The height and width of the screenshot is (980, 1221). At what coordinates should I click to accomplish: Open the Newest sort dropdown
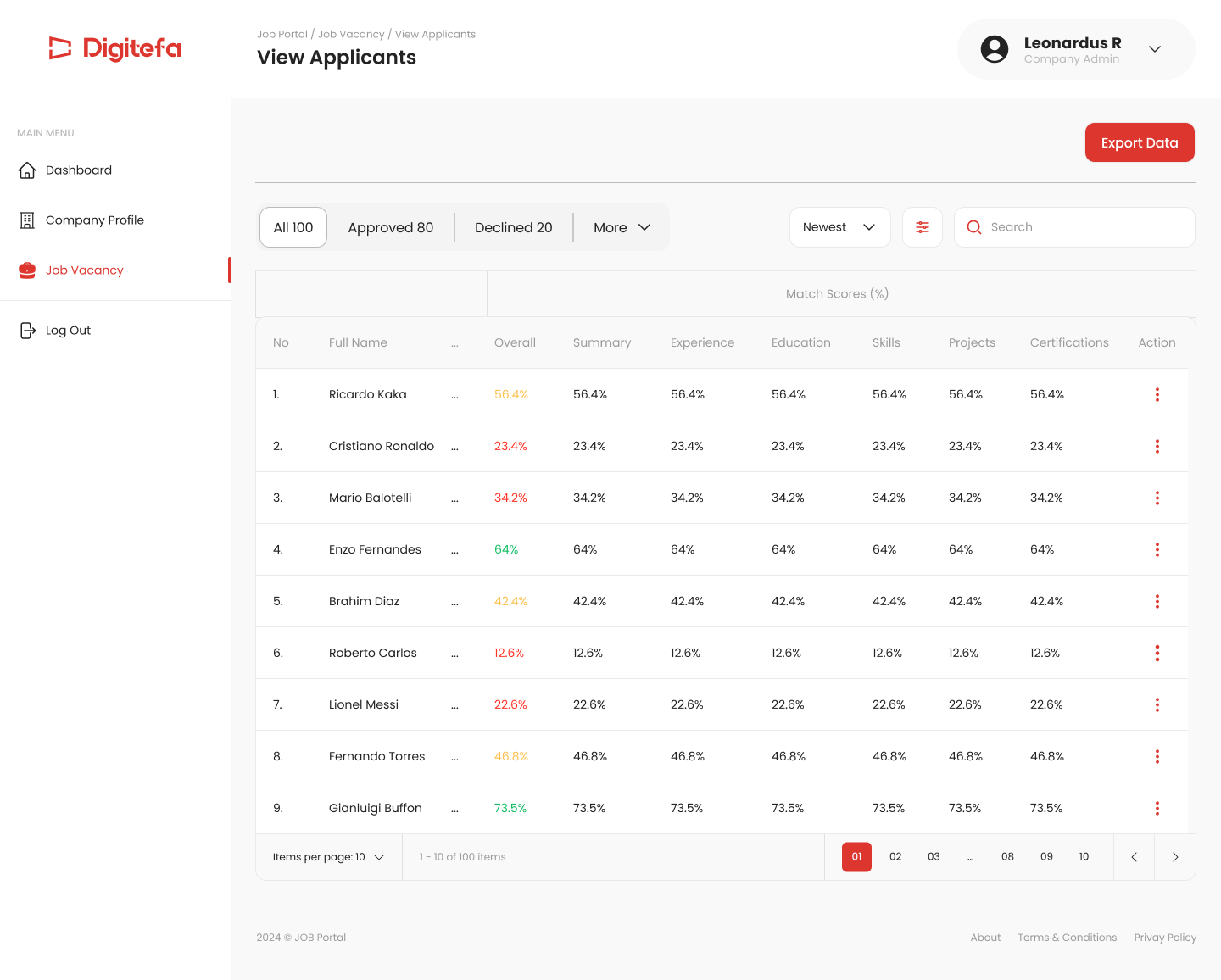[x=839, y=227]
